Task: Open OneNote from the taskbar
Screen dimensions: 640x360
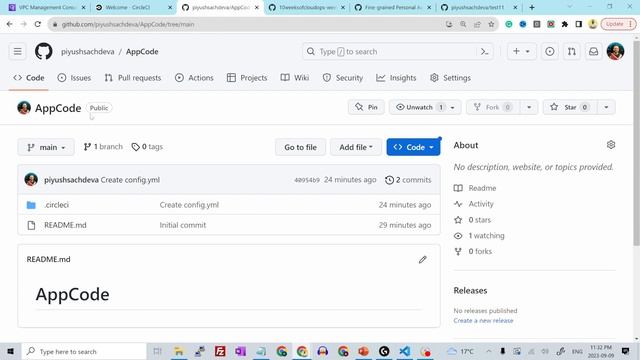Action: click(x=240, y=351)
